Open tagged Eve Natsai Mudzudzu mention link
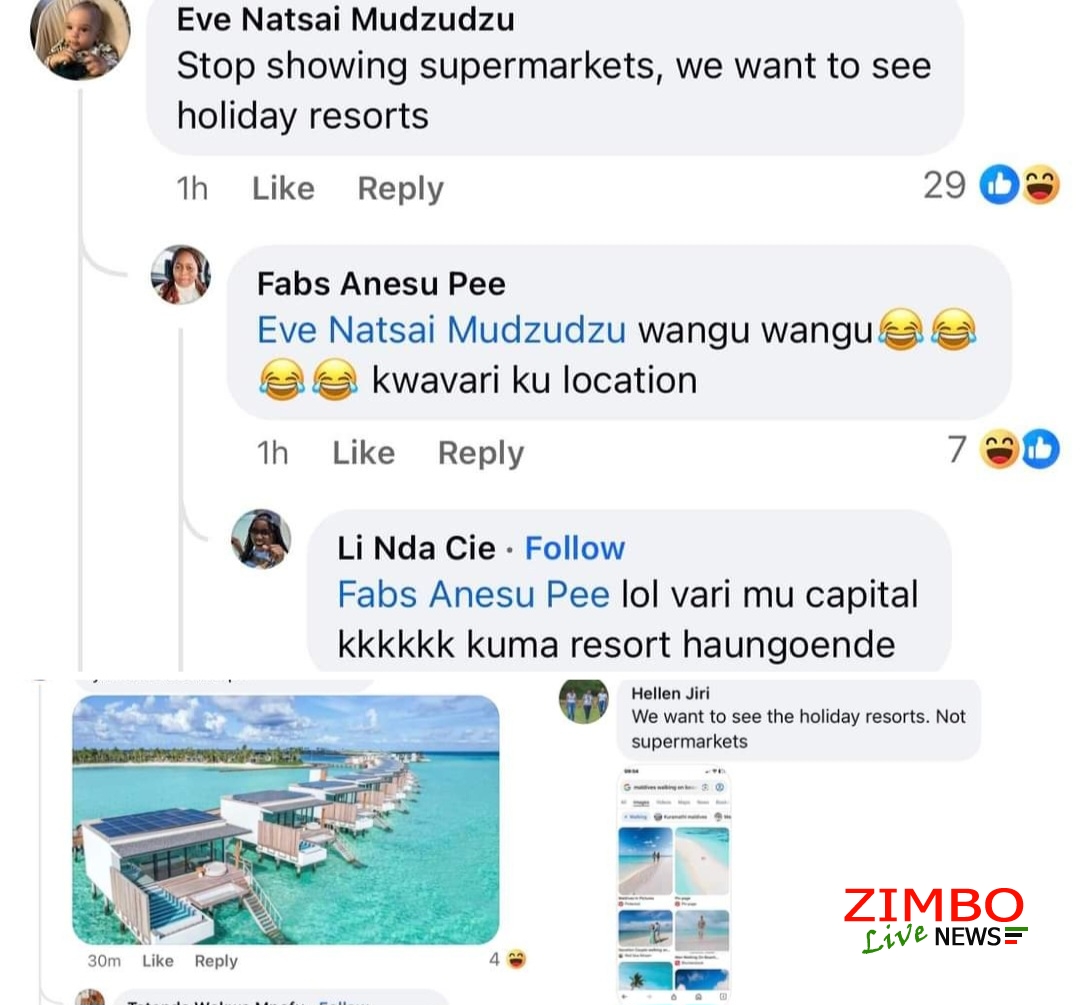The height and width of the screenshot is (1005, 1080). 442,329
